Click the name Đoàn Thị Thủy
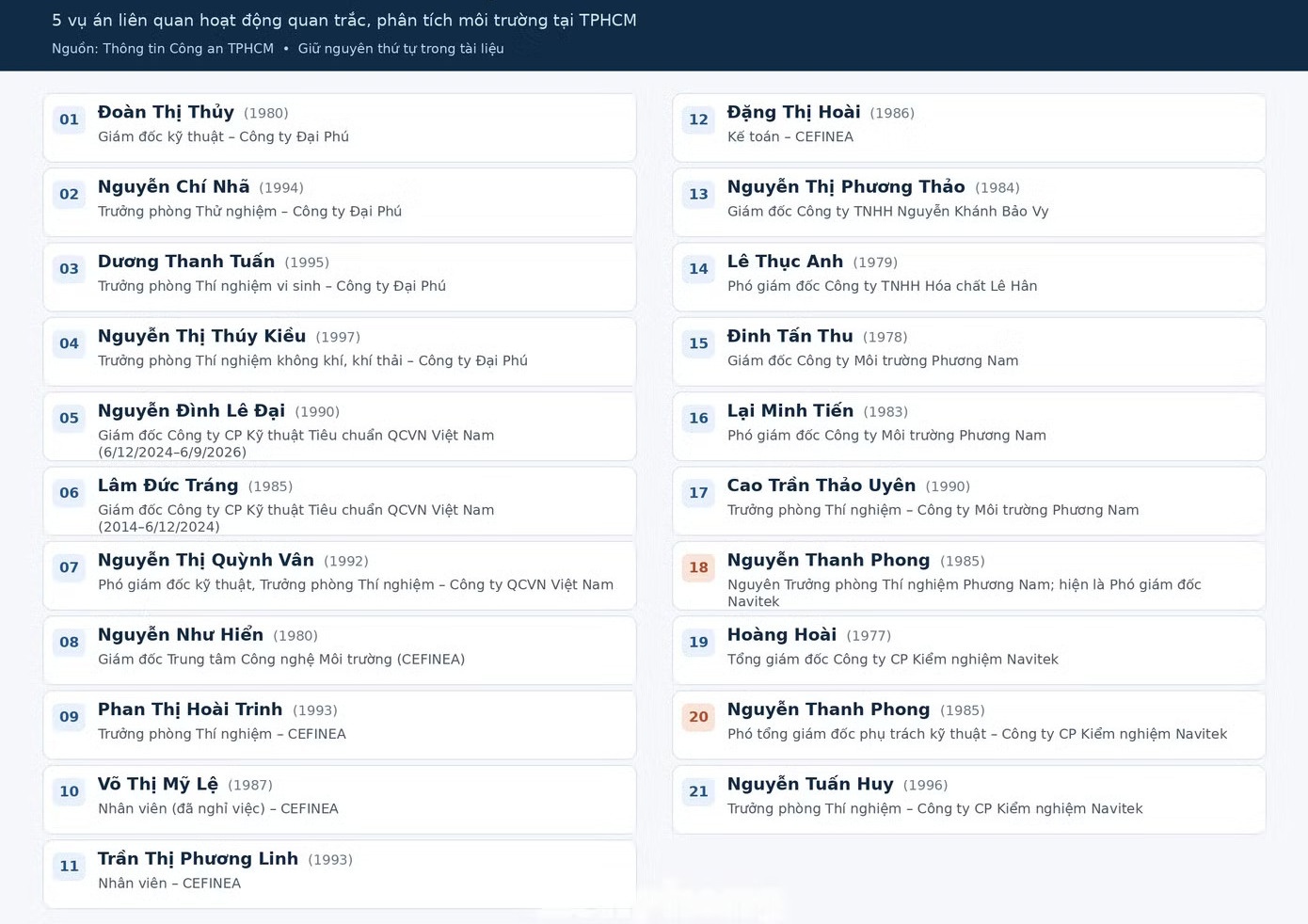The height and width of the screenshot is (924, 1308). click(x=166, y=112)
